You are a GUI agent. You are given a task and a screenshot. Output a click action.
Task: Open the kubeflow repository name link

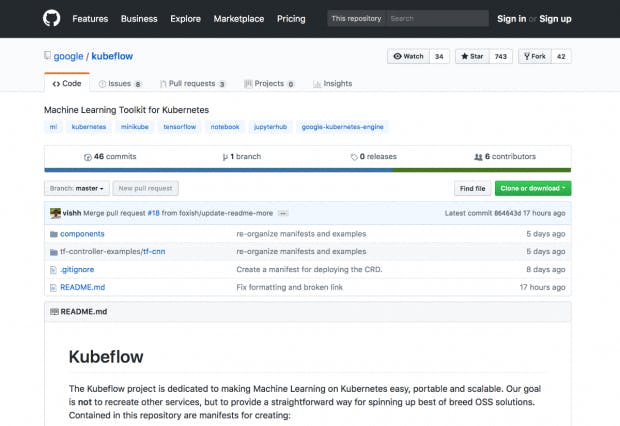[112, 56]
